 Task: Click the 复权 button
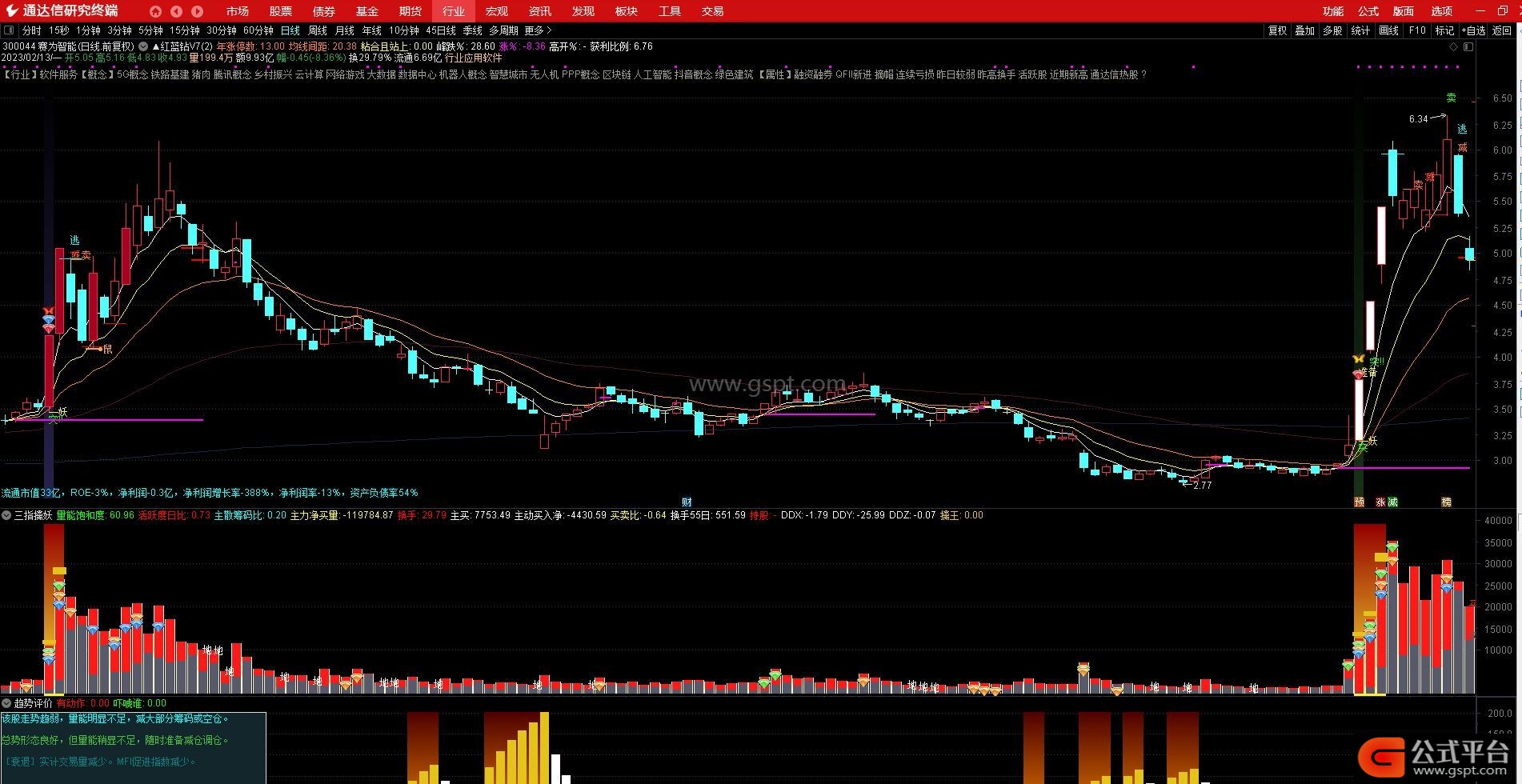(1278, 30)
